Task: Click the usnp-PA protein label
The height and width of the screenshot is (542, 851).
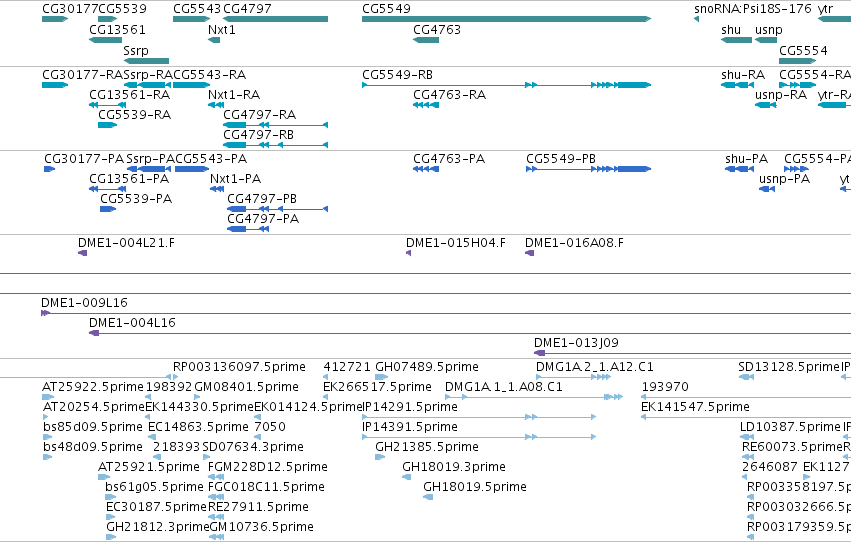Action: tap(784, 179)
